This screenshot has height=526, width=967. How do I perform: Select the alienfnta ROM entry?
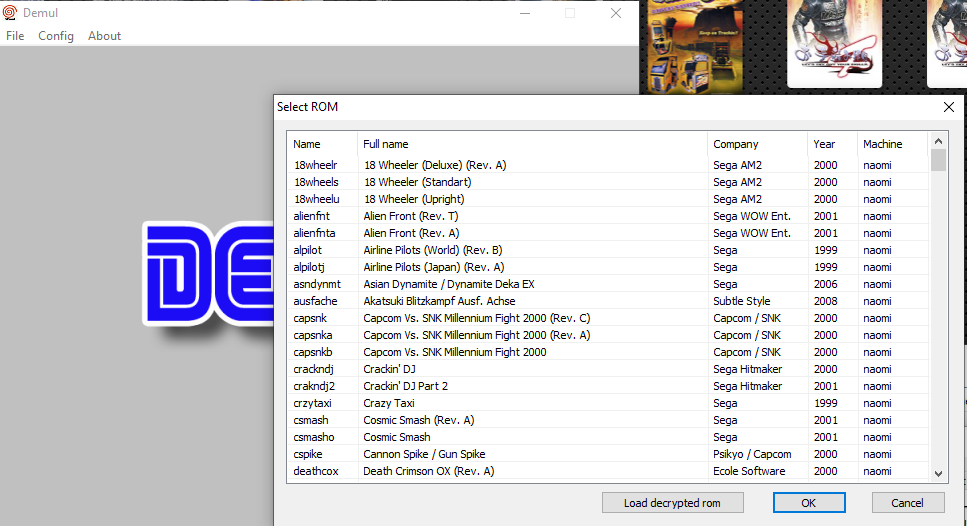tap(608, 233)
